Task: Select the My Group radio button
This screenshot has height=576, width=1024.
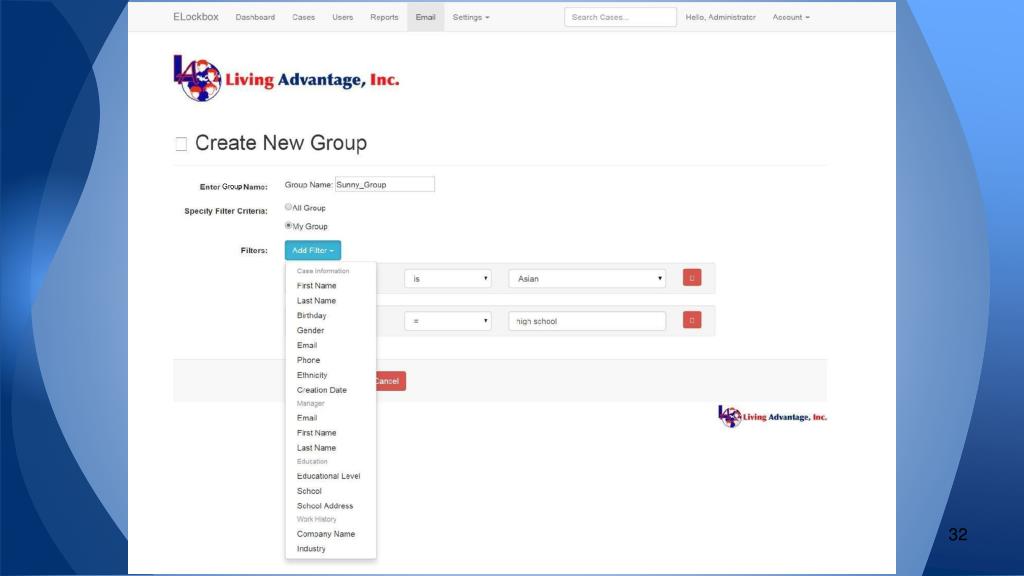Action: [288, 225]
